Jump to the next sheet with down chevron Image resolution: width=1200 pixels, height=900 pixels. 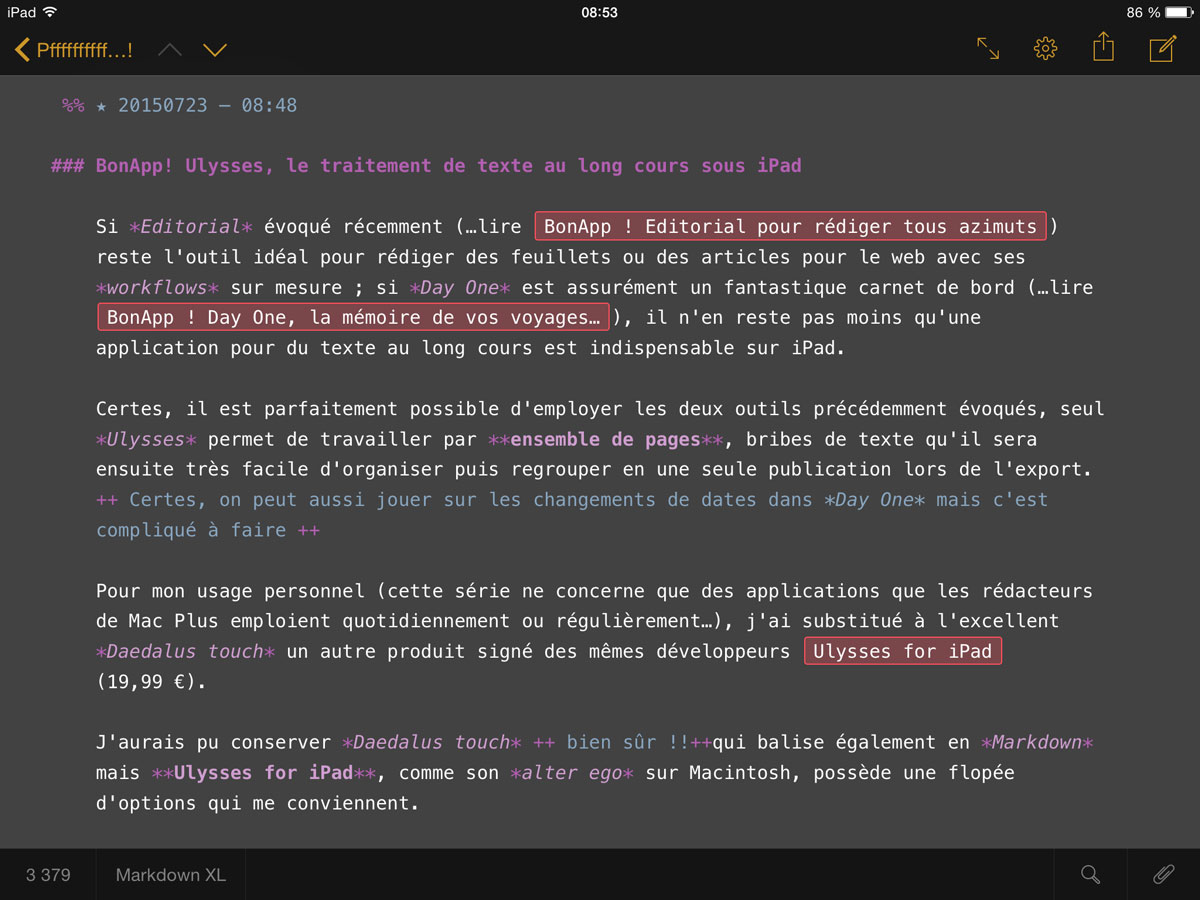(x=215, y=49)
